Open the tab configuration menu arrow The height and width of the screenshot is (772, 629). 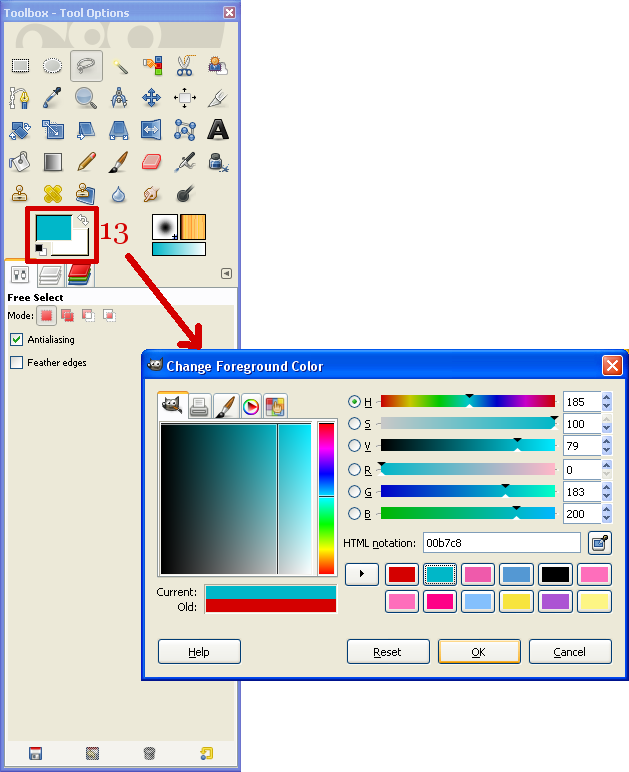(226, 273)
